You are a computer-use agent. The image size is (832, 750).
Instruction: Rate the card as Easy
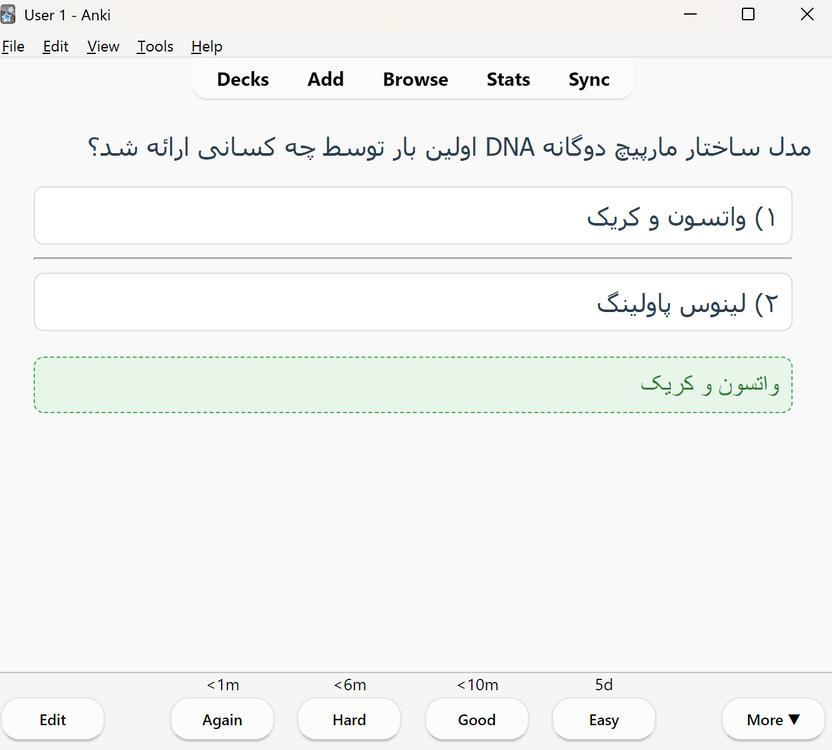pyautogui.click(x=604, y=720)
